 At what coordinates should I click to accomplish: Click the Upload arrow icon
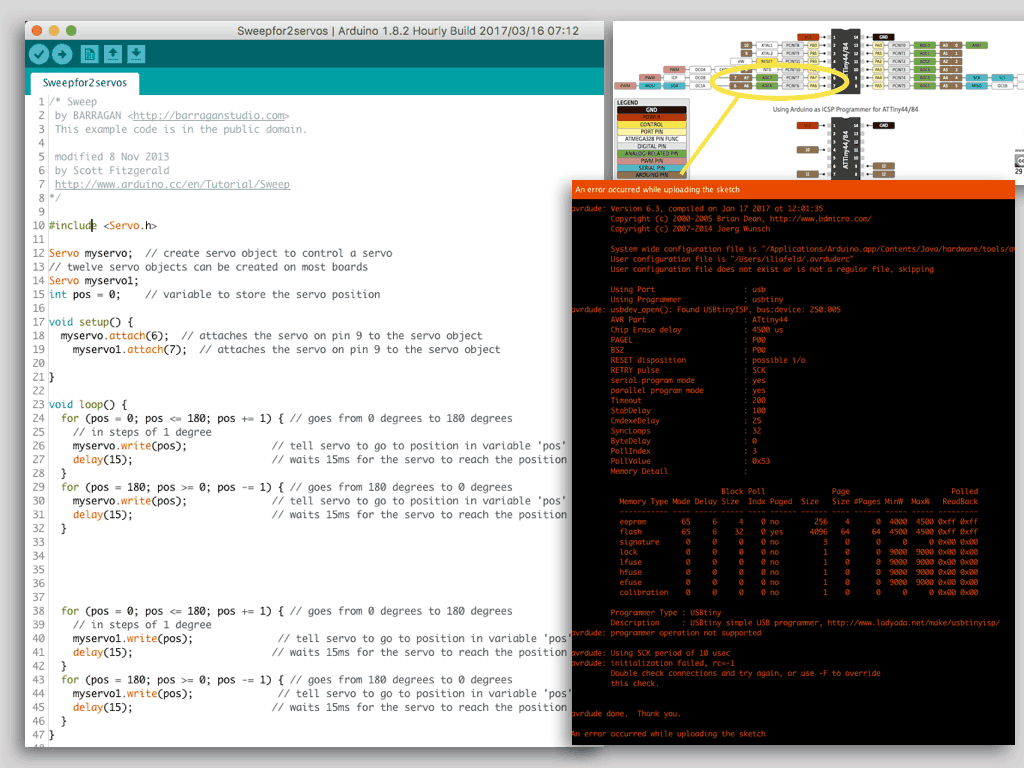62,54
